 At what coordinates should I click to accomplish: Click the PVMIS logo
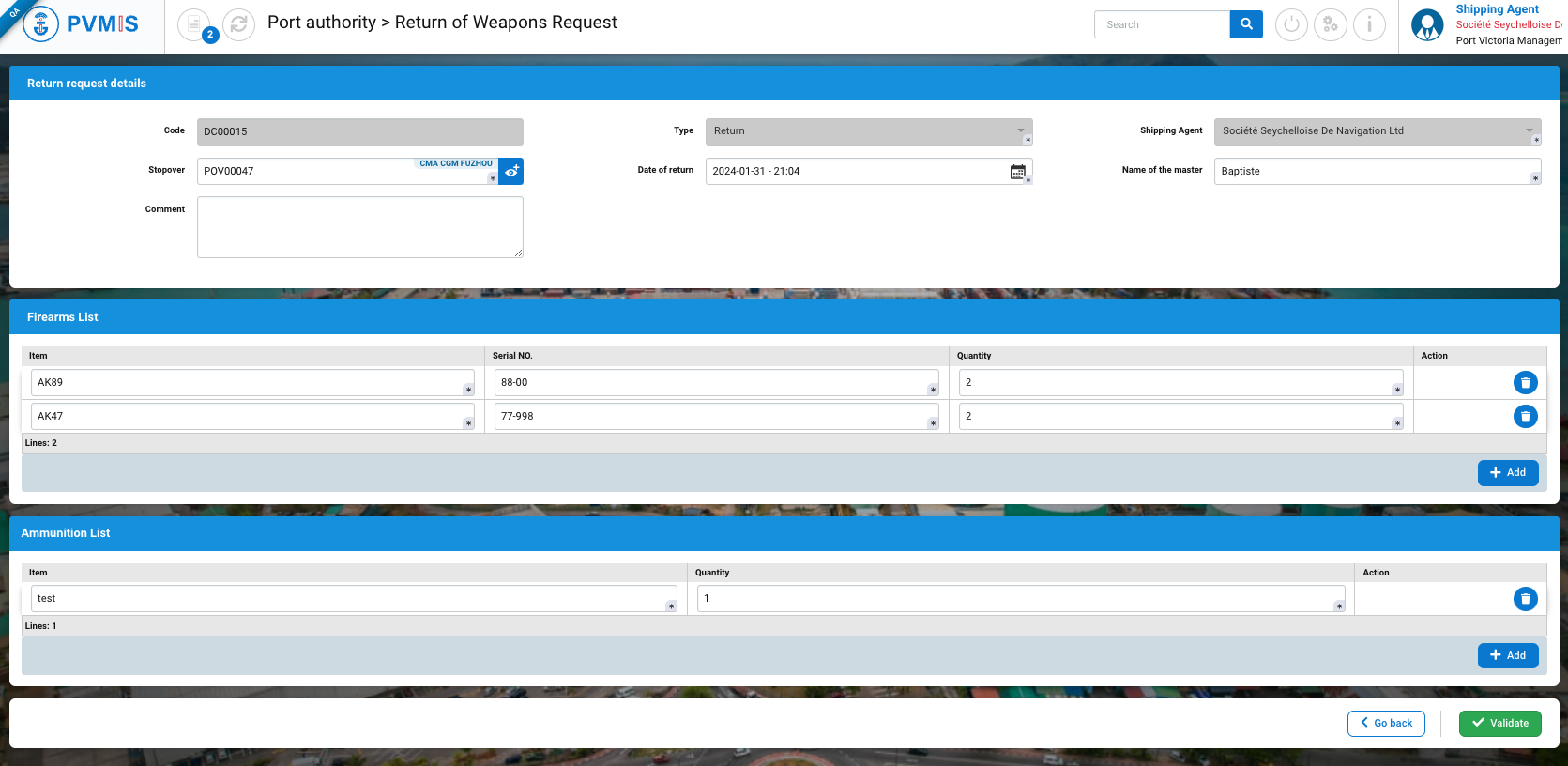click(x=81, y=24)
